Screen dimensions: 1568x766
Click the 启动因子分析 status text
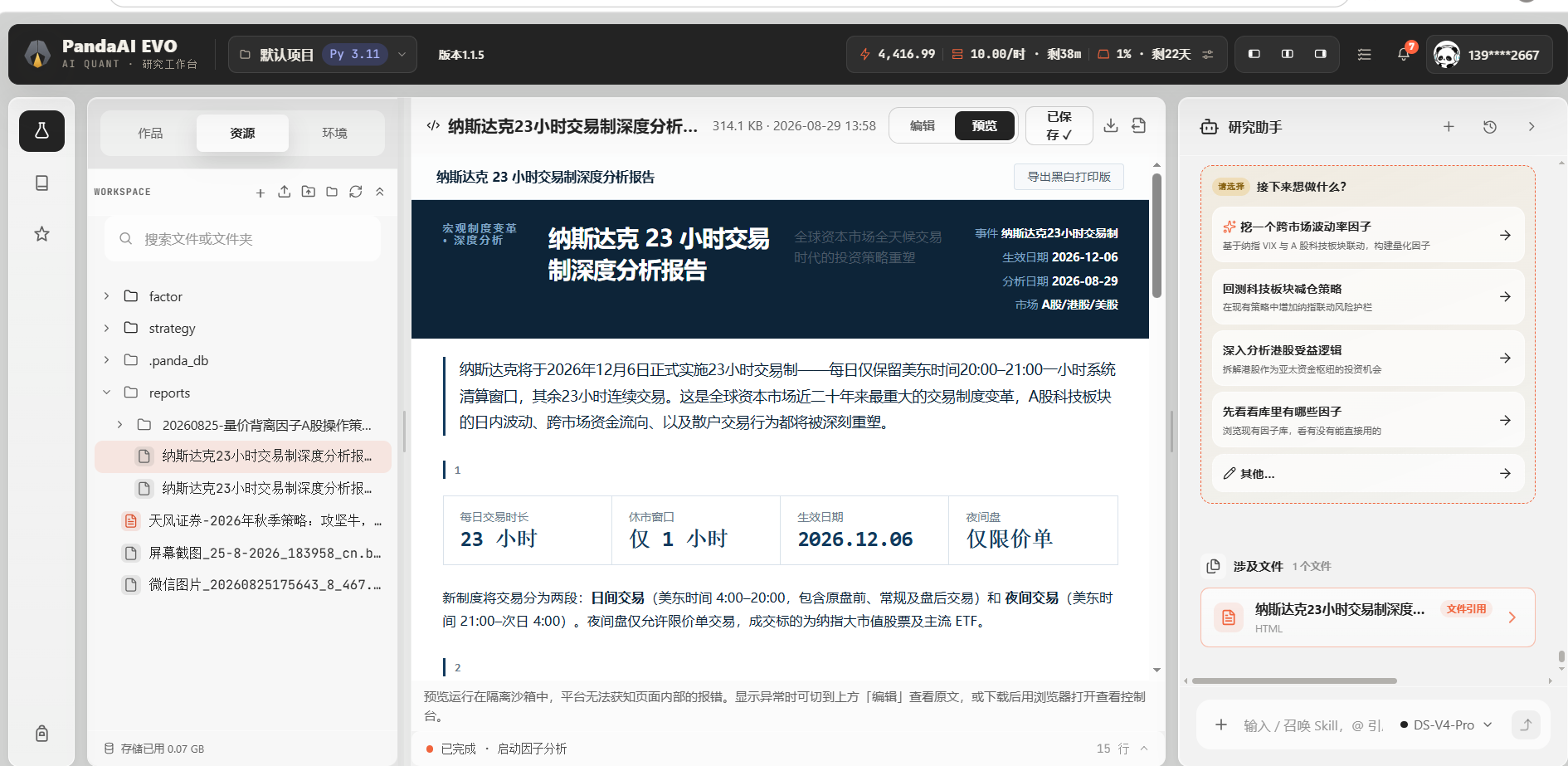click(532, 749)
